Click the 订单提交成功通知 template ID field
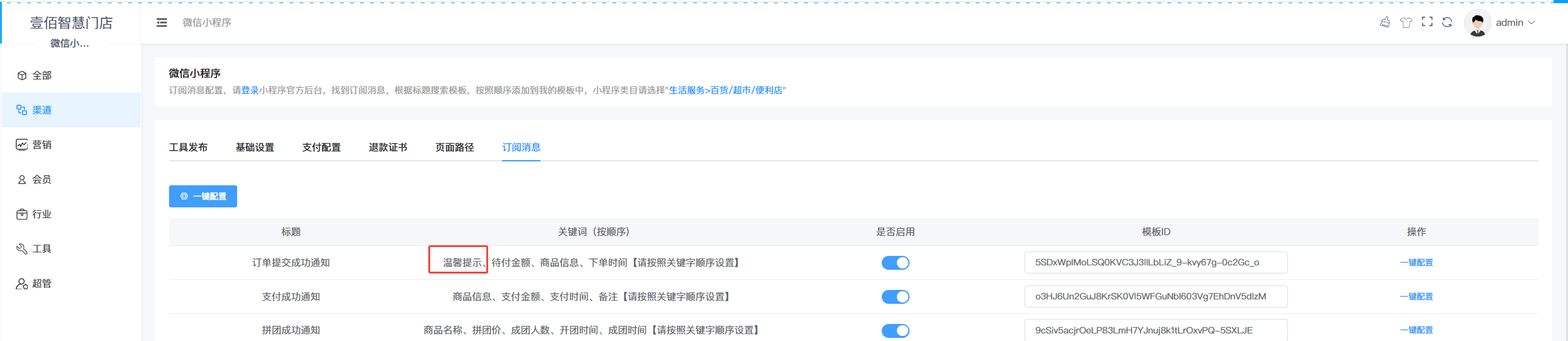The height and width of the screenshot is (341, 1568). [1156, 263]
